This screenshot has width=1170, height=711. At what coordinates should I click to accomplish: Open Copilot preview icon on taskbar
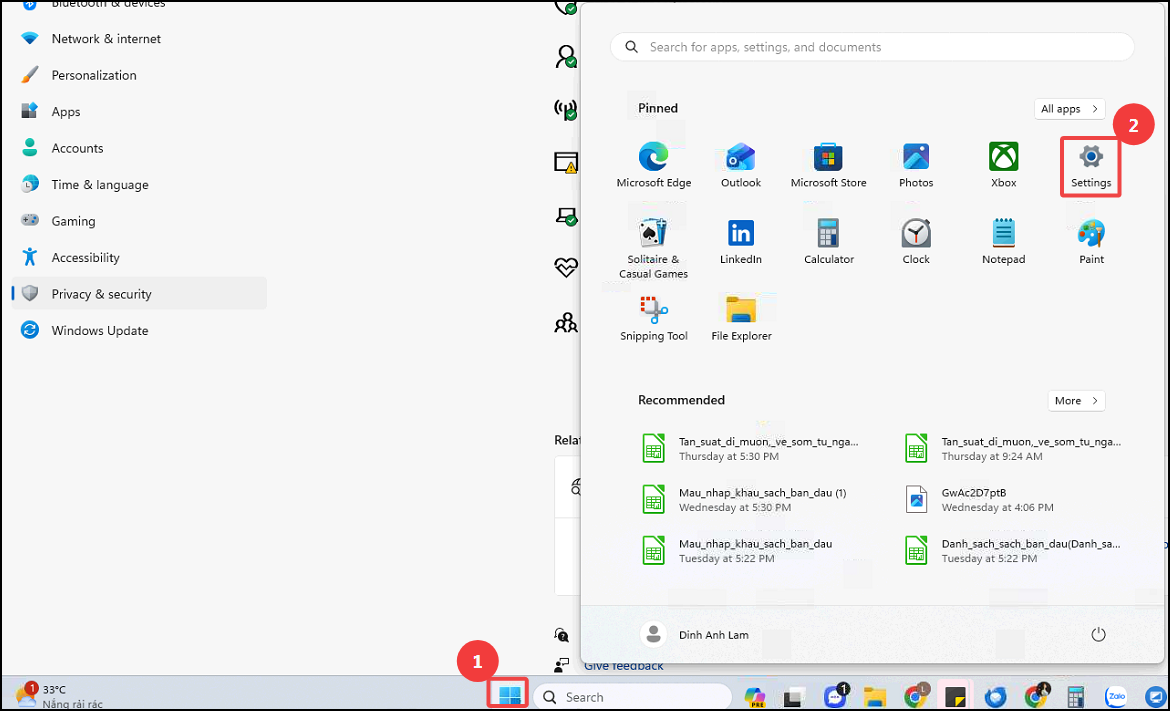(x=754, y=698)
